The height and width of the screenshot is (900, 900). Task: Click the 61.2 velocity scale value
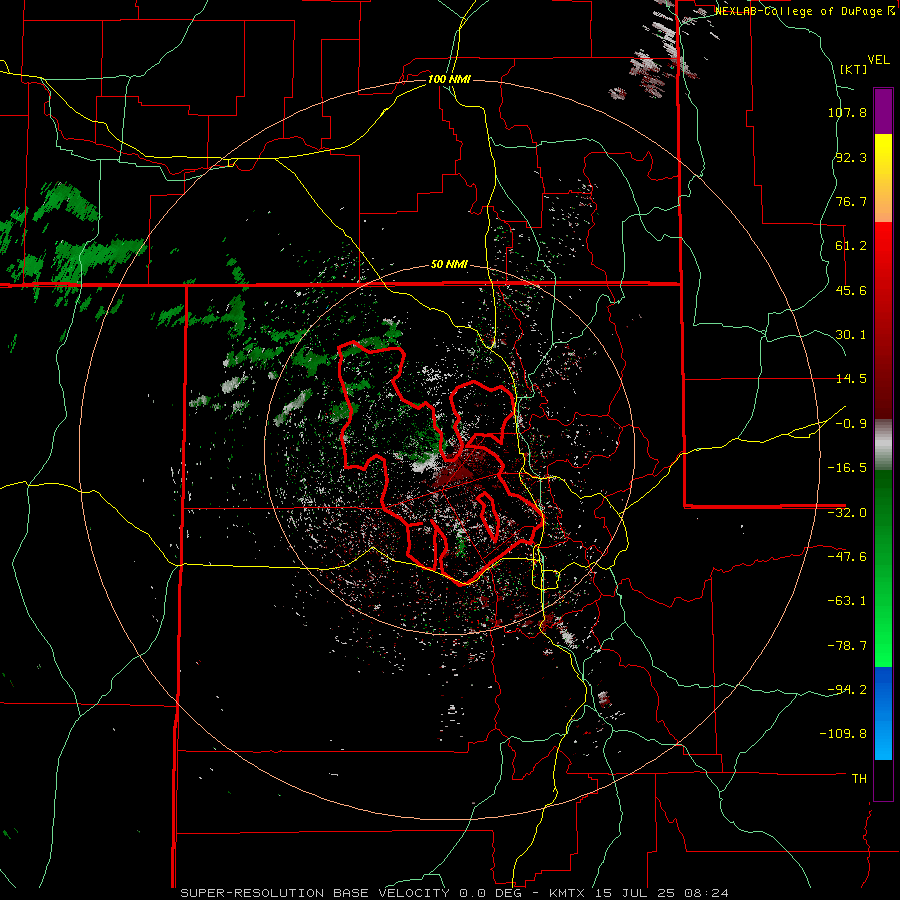[851, 246]
